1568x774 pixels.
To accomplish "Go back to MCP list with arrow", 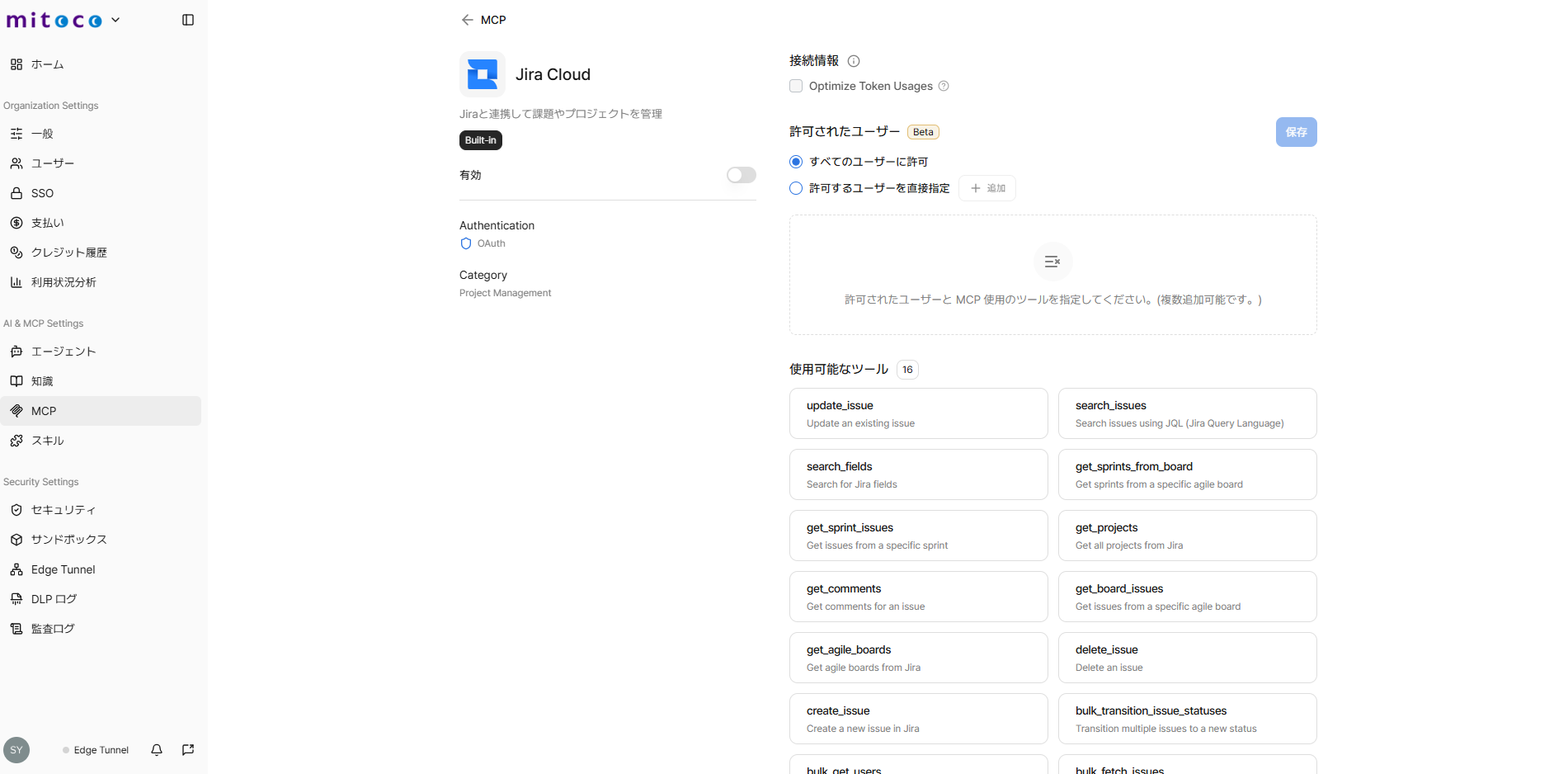I will click(x=468, y=20).
